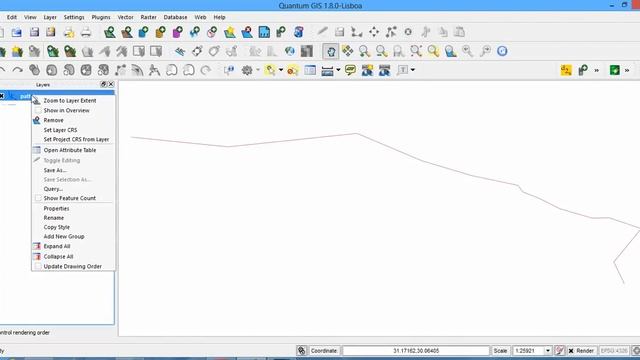Click the Select Features arrow icon

click(x=270, y=70)
